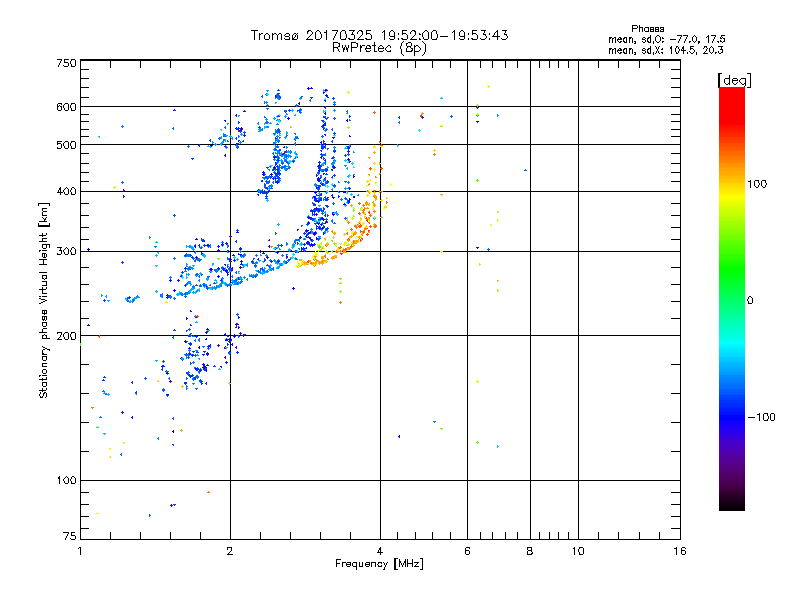Screen dimensions: 800x600
Task: Click the x-axis tick label '8'
Action: tap(530, 551)
